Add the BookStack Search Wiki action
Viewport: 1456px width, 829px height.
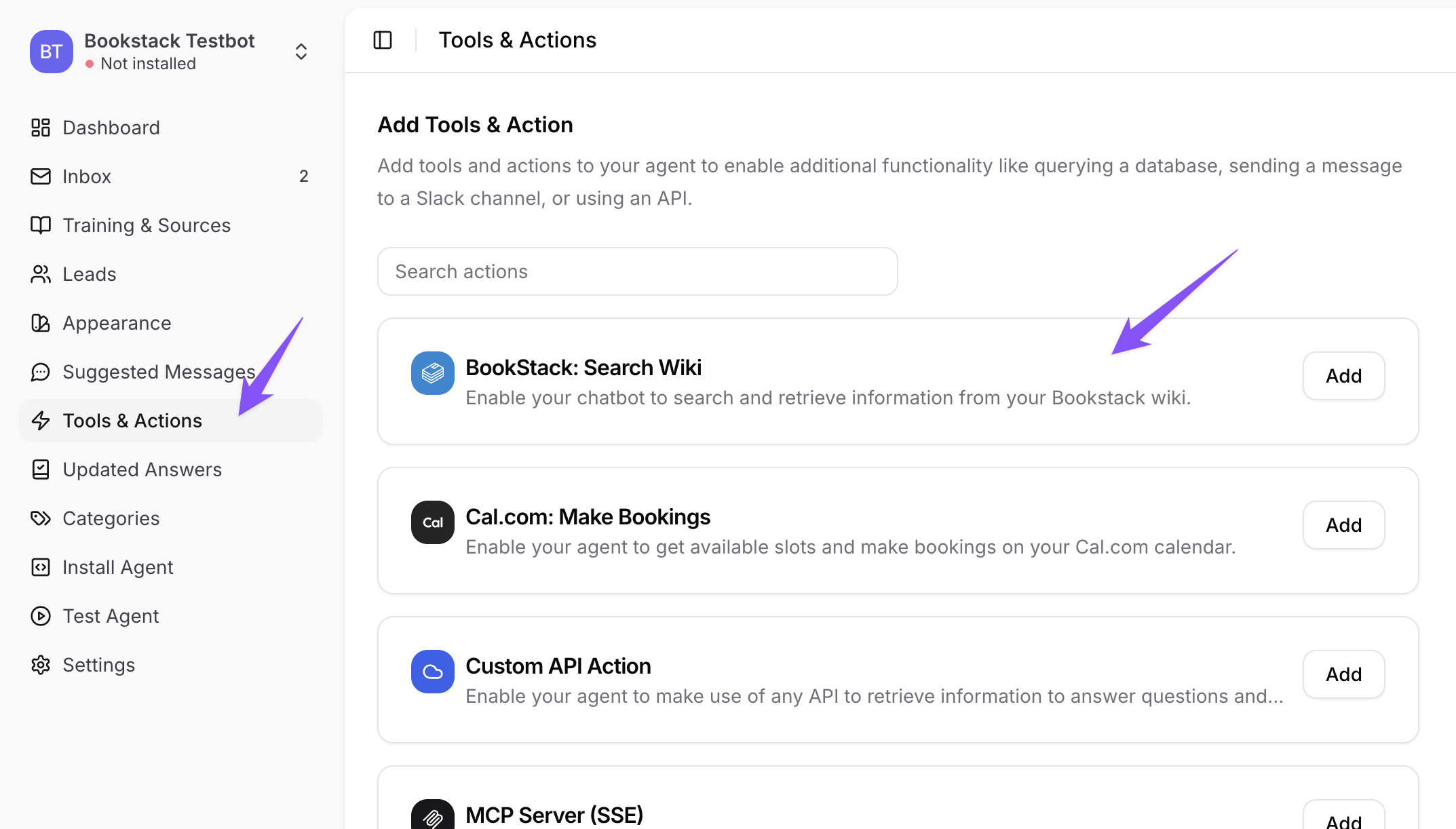coord(1343,376)
